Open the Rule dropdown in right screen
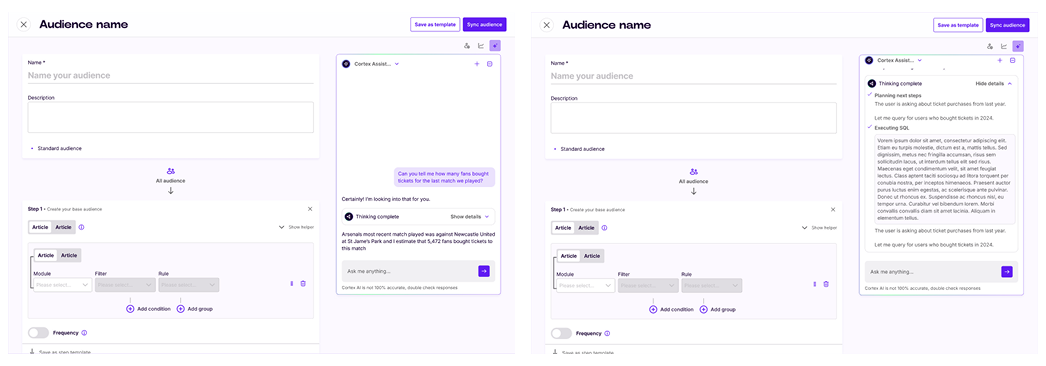 pos(712,285)
